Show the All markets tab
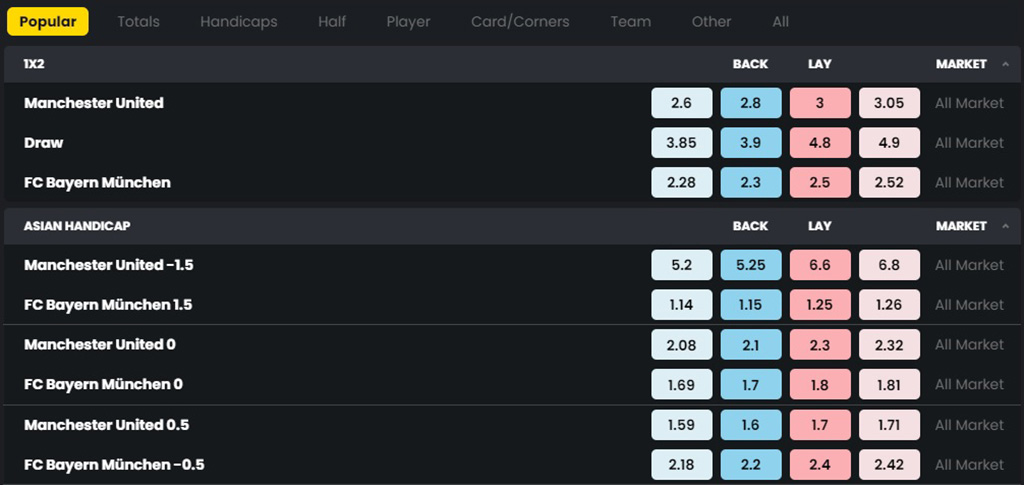1024x485 pixels. (x=780, y=22)
